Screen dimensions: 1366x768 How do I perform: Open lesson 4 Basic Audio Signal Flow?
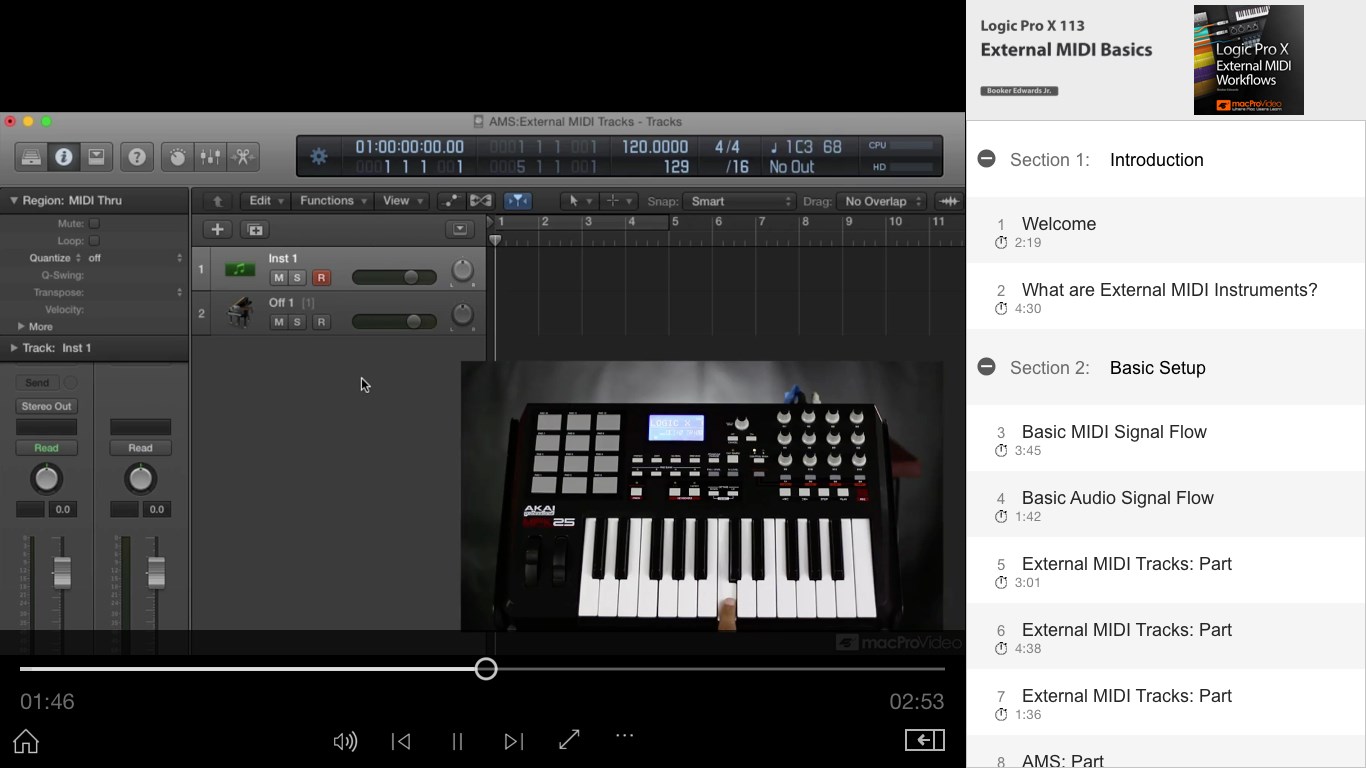click(x=1166, y=504)
